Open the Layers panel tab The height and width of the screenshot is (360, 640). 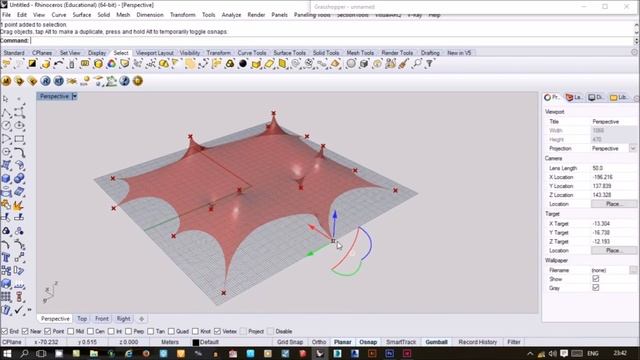pos(574,97)
